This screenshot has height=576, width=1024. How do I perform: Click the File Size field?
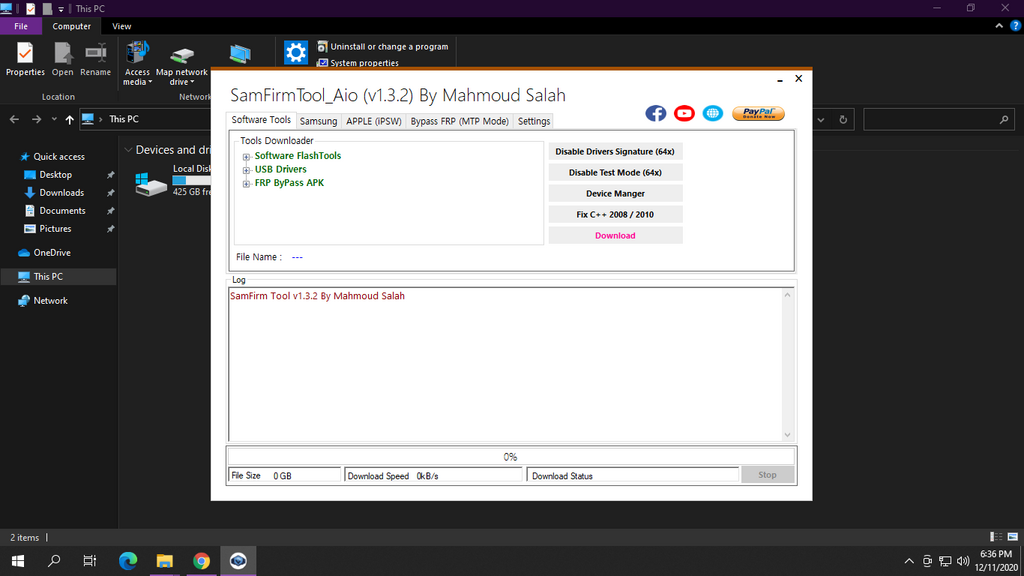pyautogui.click(x=284, y=475)
